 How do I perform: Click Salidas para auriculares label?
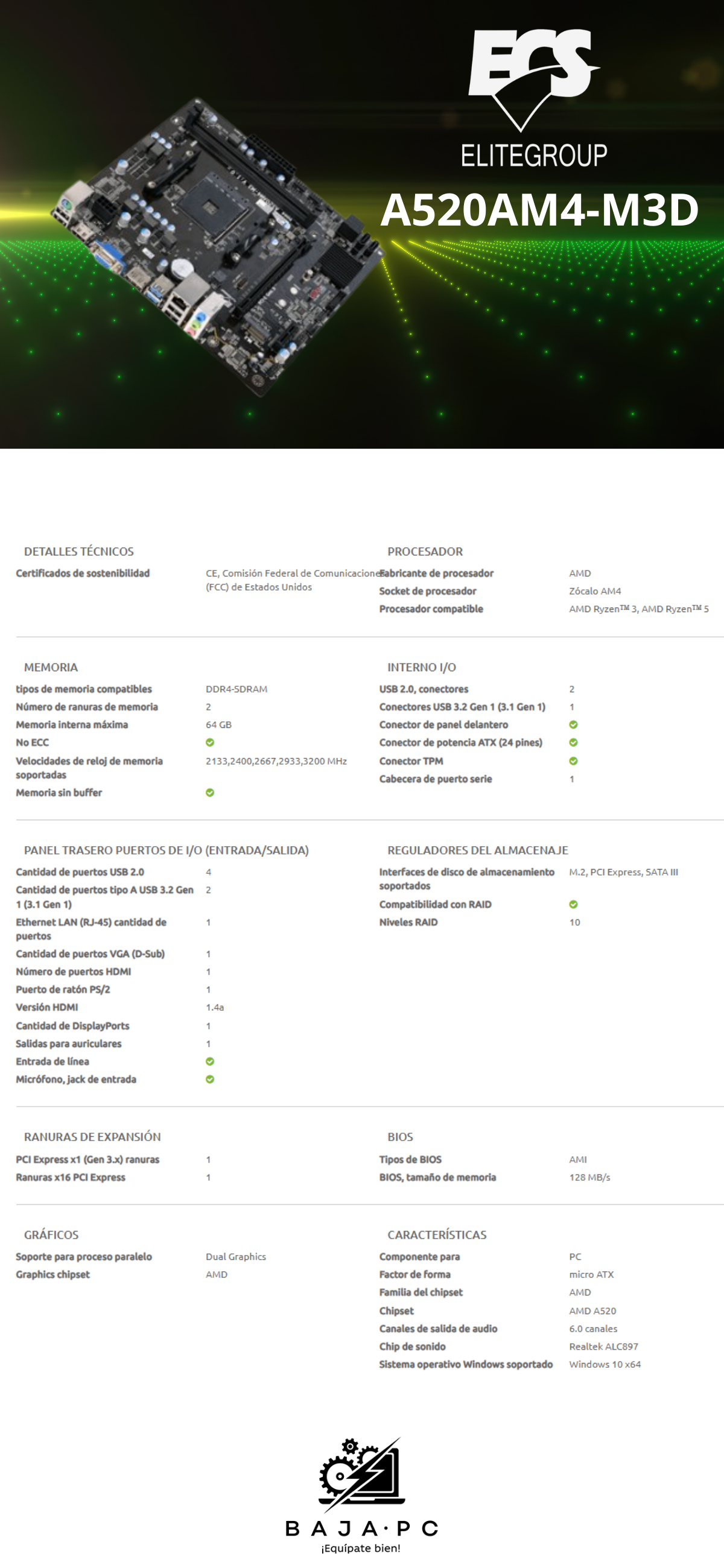tap(69, 1043)
